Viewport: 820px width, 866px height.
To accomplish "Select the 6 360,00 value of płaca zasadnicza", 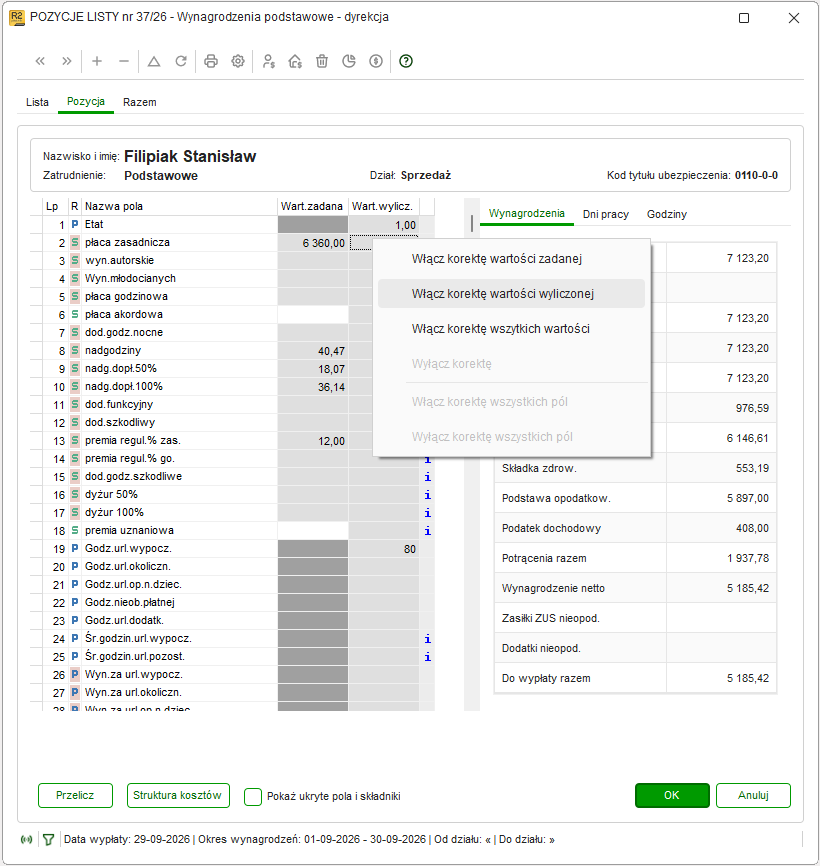I will click(x=313, y=243).
